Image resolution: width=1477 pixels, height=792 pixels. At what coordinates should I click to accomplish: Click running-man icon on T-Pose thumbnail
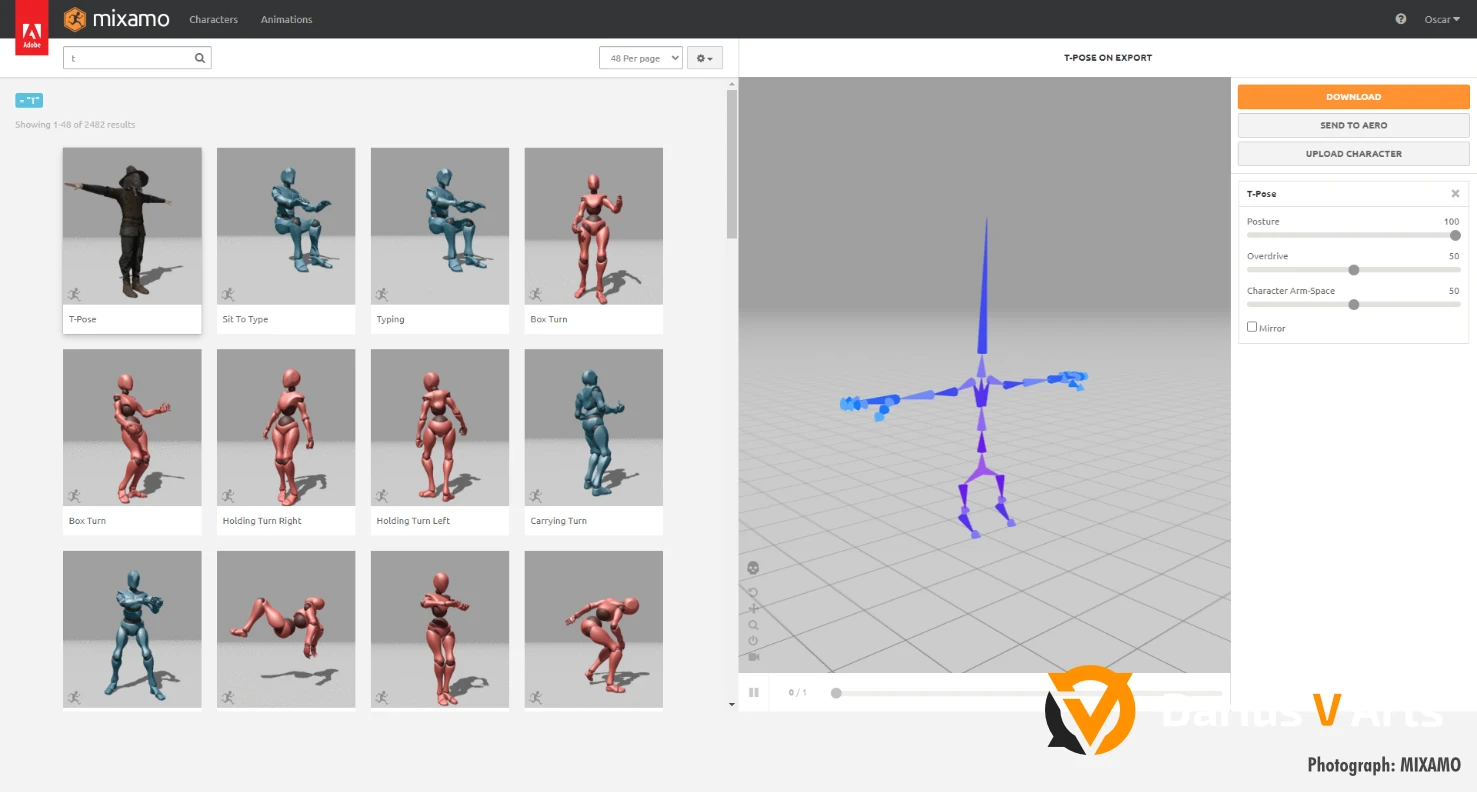tap(74, 294)
